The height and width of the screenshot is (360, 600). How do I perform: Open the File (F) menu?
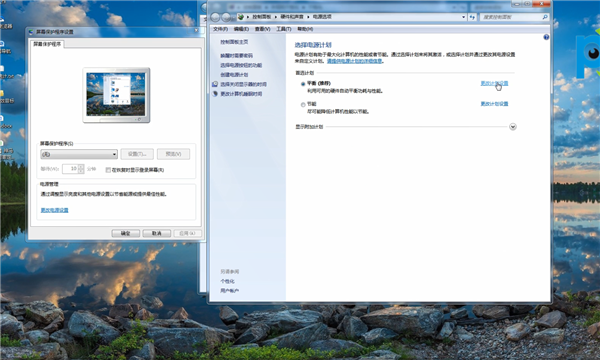[220, 29]
